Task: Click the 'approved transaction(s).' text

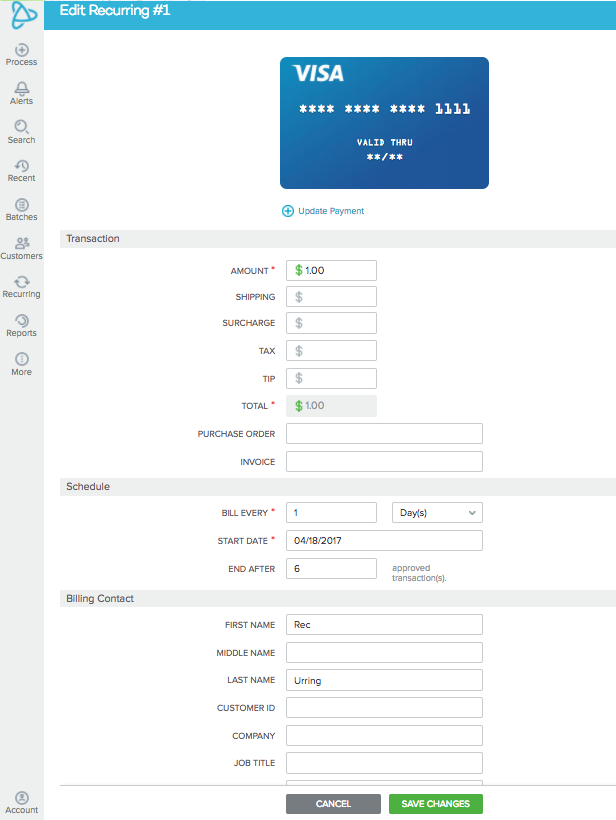Action: (x=419, y=573)
